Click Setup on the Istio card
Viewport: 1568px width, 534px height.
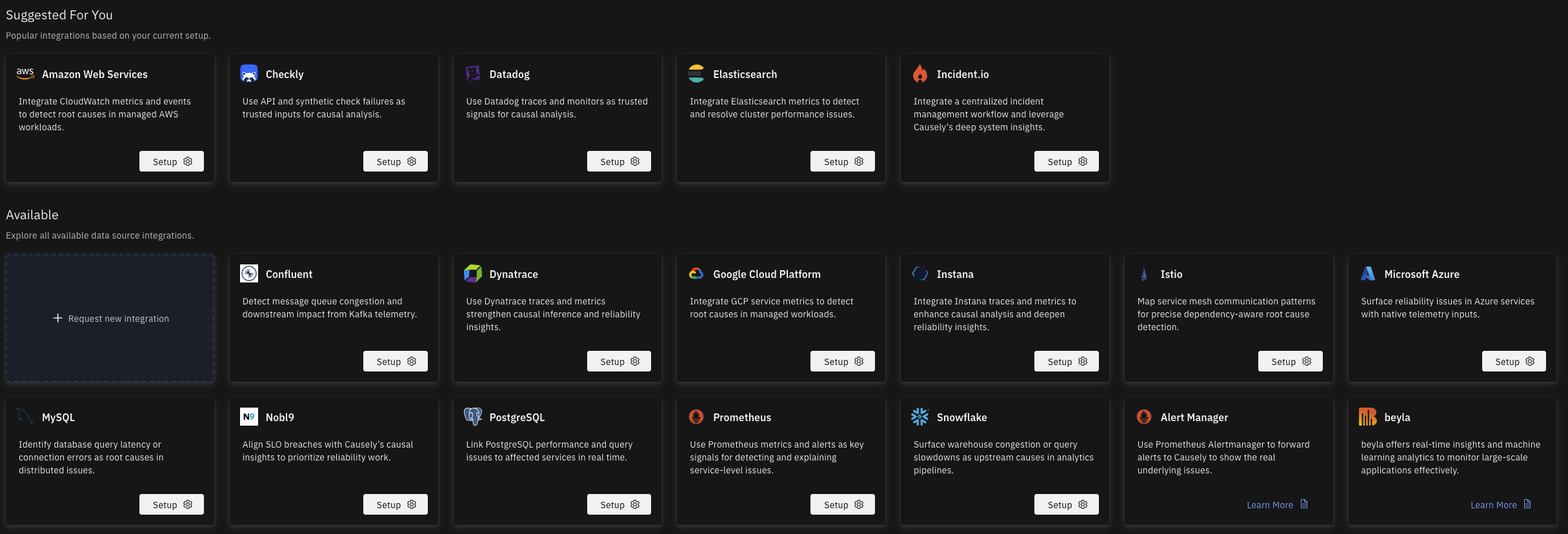tap(1291, 361)
